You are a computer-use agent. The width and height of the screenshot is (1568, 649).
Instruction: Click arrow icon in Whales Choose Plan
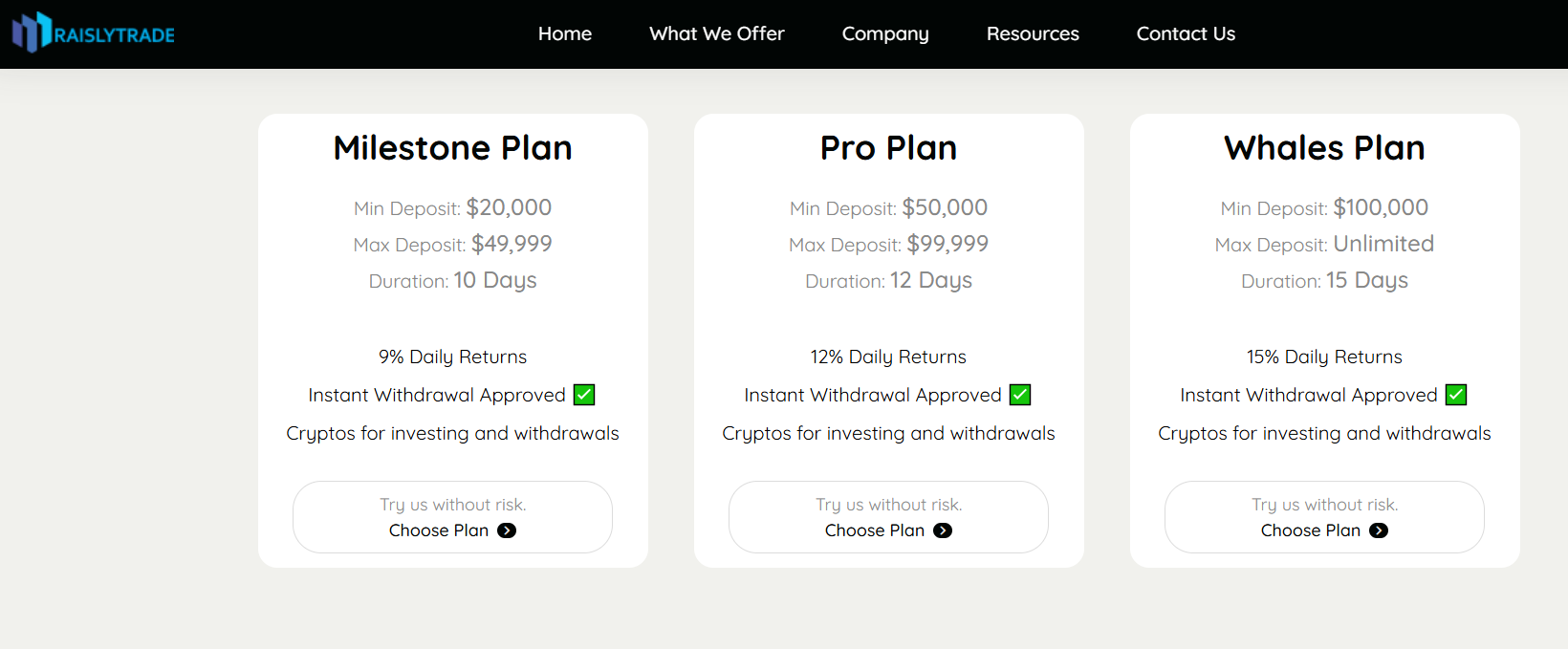[x=1379, y=530]
